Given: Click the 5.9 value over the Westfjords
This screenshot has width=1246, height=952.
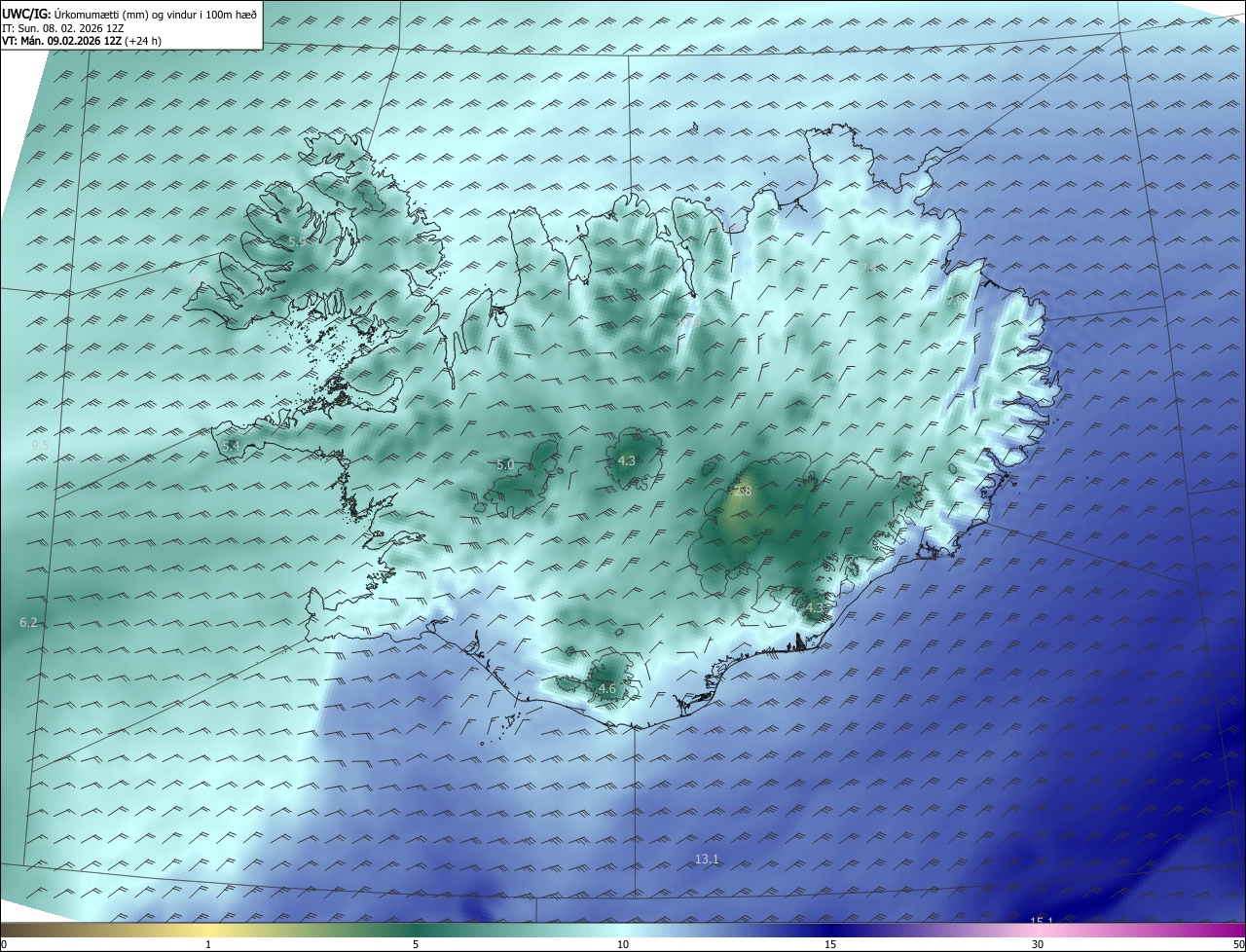Looking at the screenshot, I should click(297, 240).
